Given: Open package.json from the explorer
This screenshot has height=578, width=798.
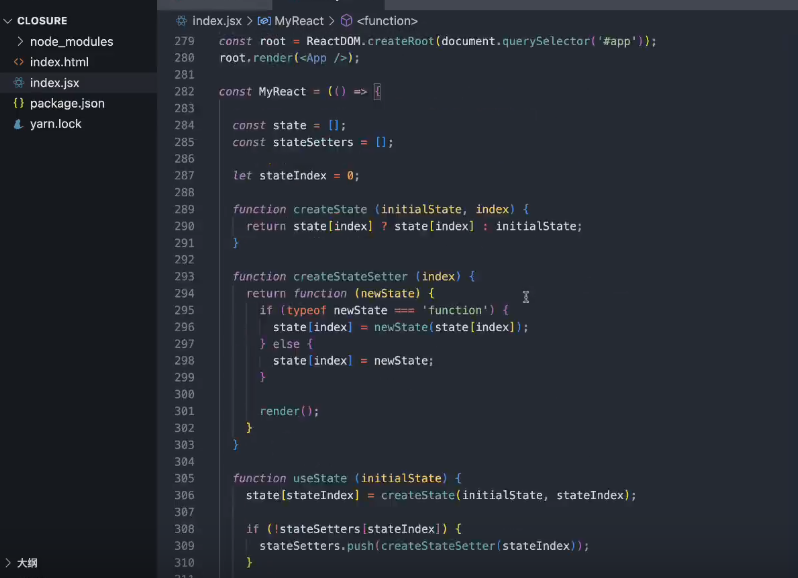Looking at the screenshot, I should (x=67, y=103).
